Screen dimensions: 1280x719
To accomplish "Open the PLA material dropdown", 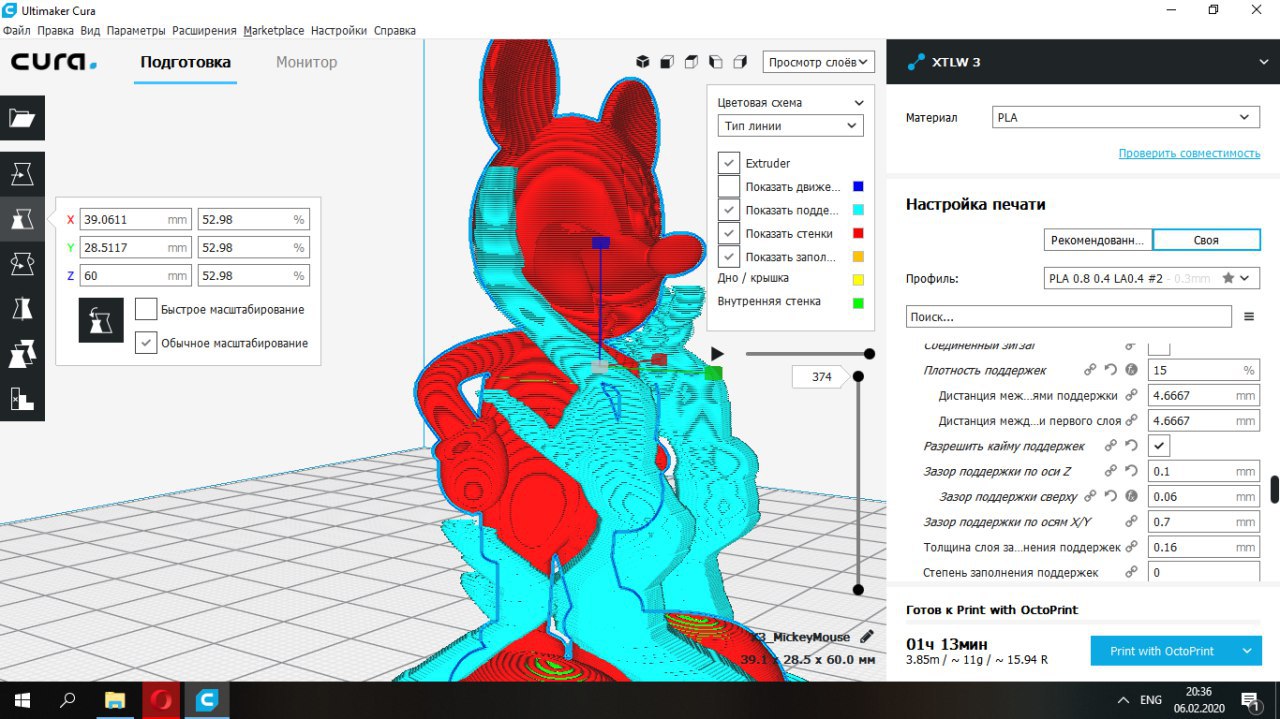I will pos(1125,117).
